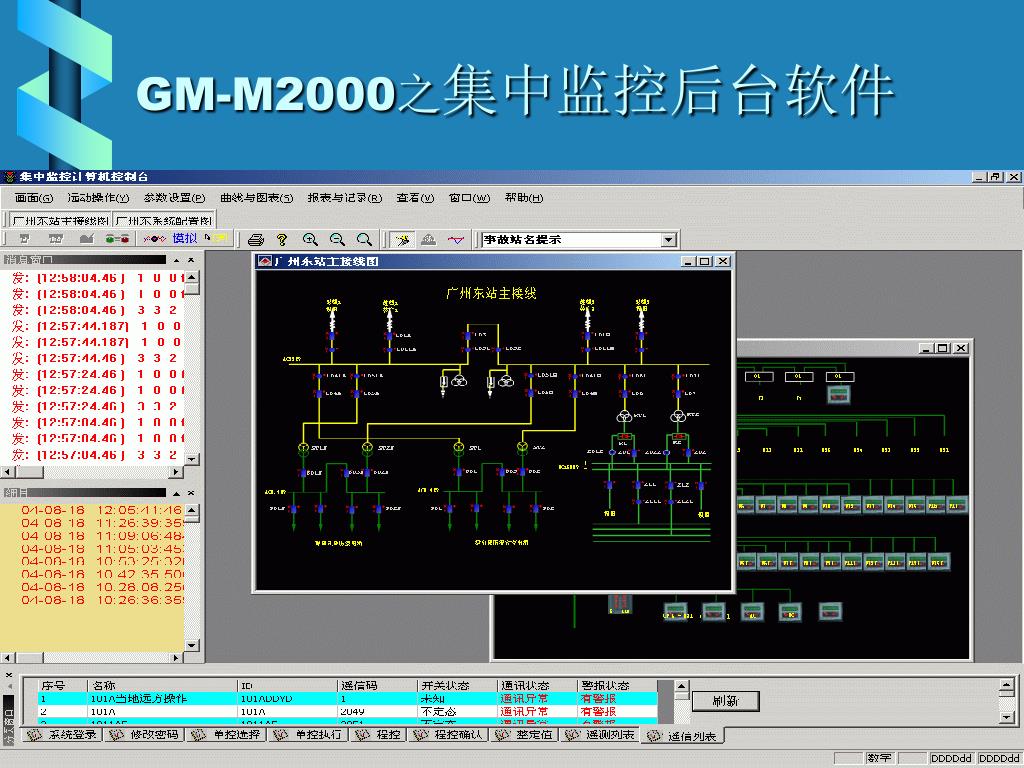Viewport: 1024px width, 768px height.
Task: Click the green and red lights toolbar icon
Action: (x=118, y=238)
